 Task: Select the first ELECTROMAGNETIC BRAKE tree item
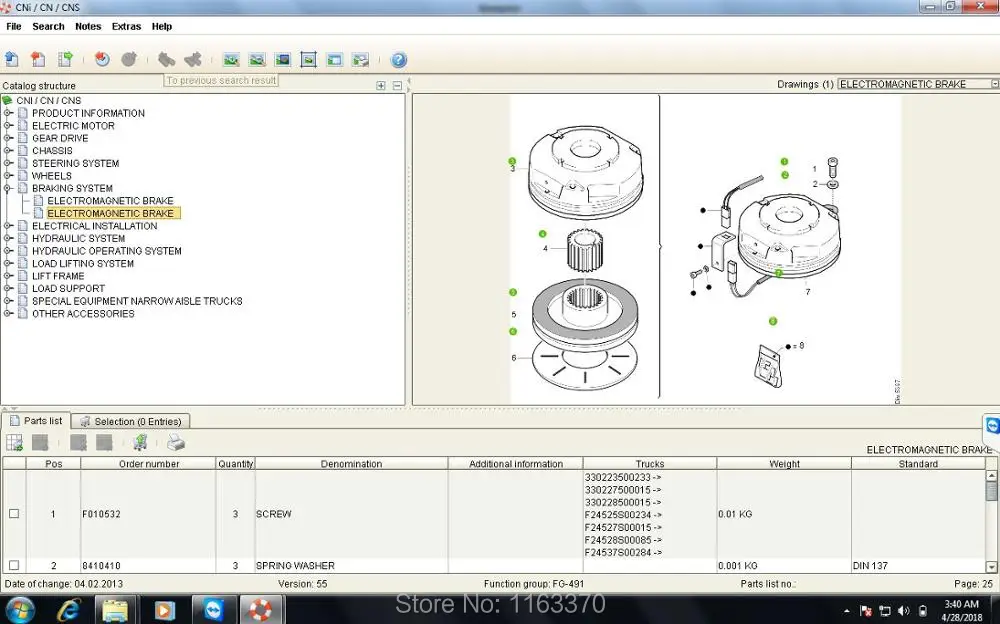(110, 200)
